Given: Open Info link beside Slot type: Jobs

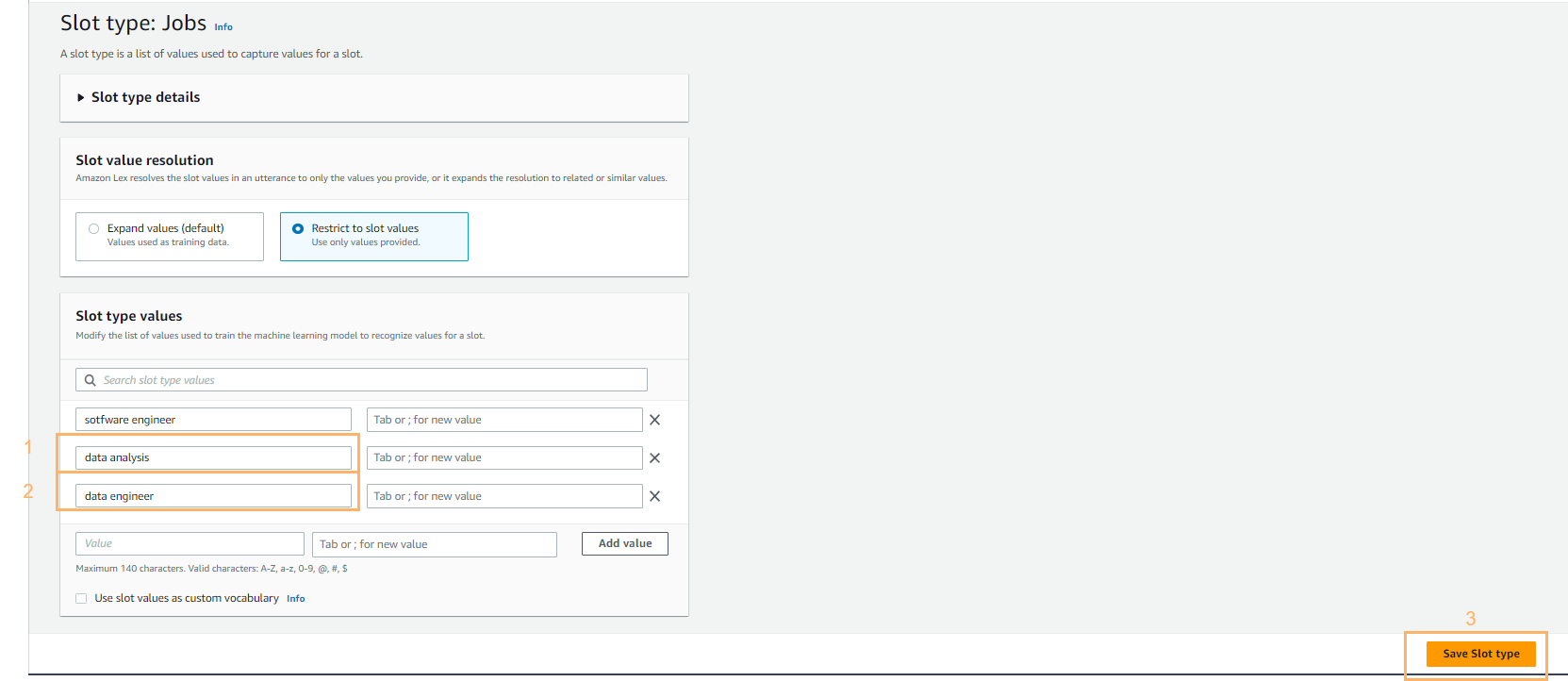Looking at the screenshot, I should coord(223,27).
